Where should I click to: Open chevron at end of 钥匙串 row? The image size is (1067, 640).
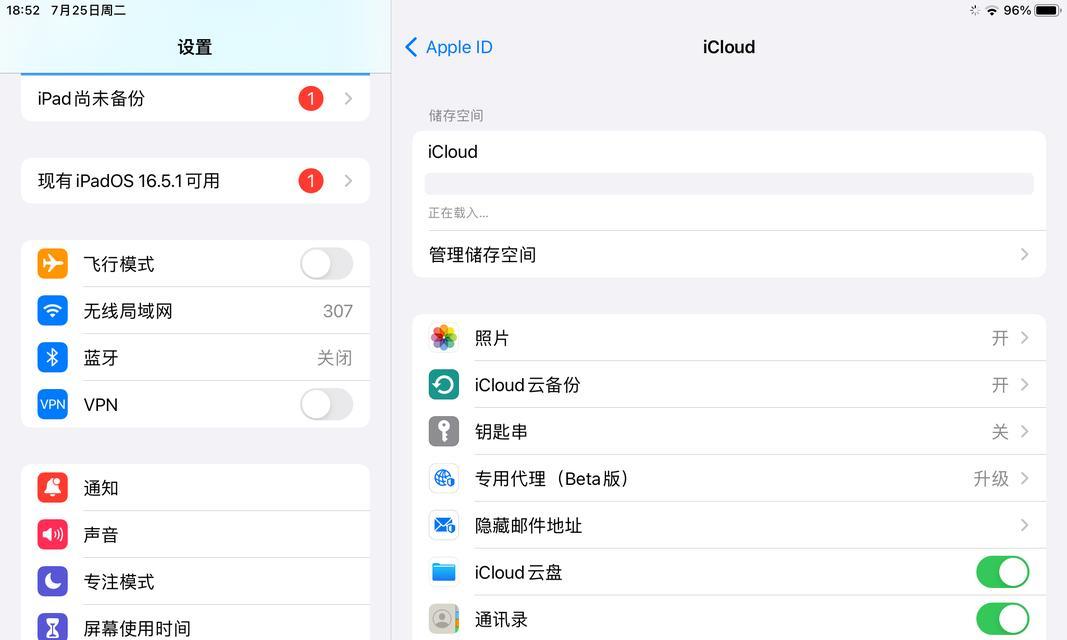tap(1024, 432)
